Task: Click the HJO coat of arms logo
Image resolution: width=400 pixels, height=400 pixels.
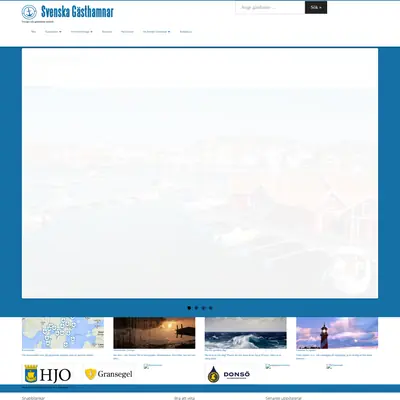Action: point(48,374)
